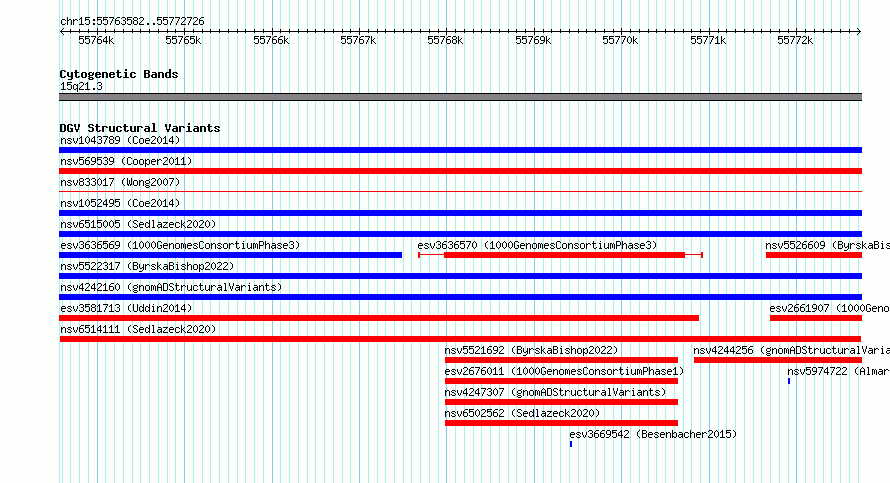Open the nsv5526609 variant label
Image resolution: width=890 pixels, height=483 pixels.
pos(827,245)
